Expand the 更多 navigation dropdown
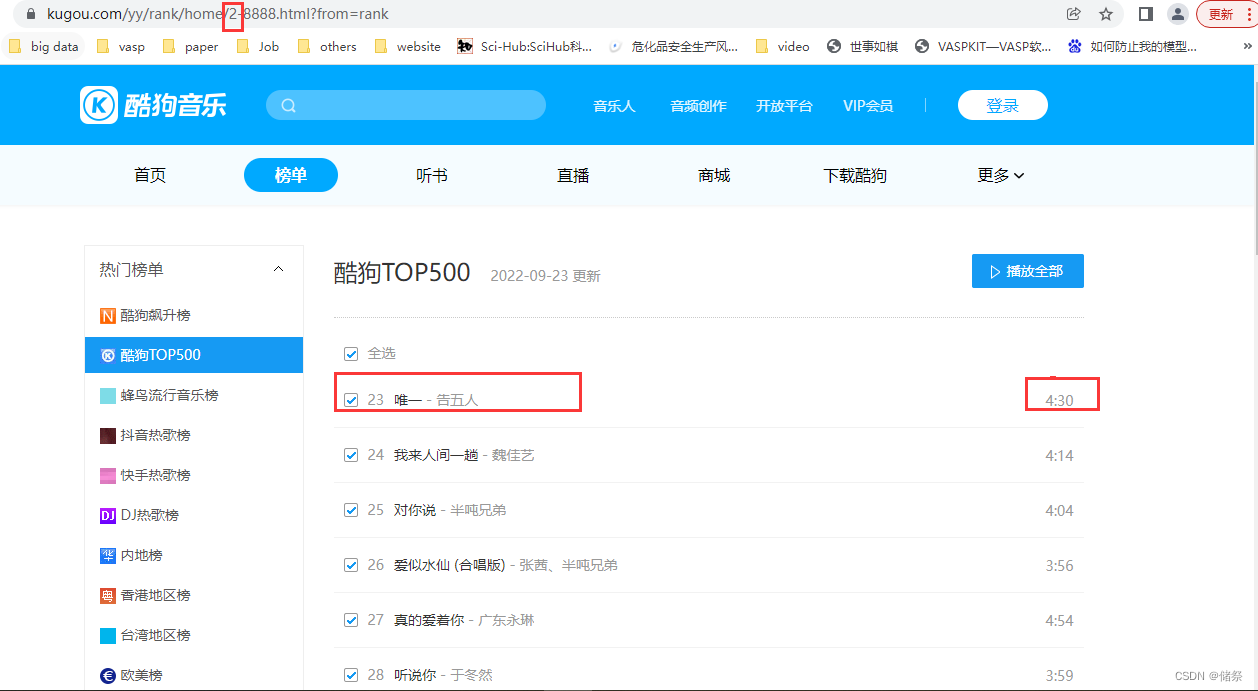Image resolution: width=1258 pixels, height=691 pixels. click(x=1000, y=175)
